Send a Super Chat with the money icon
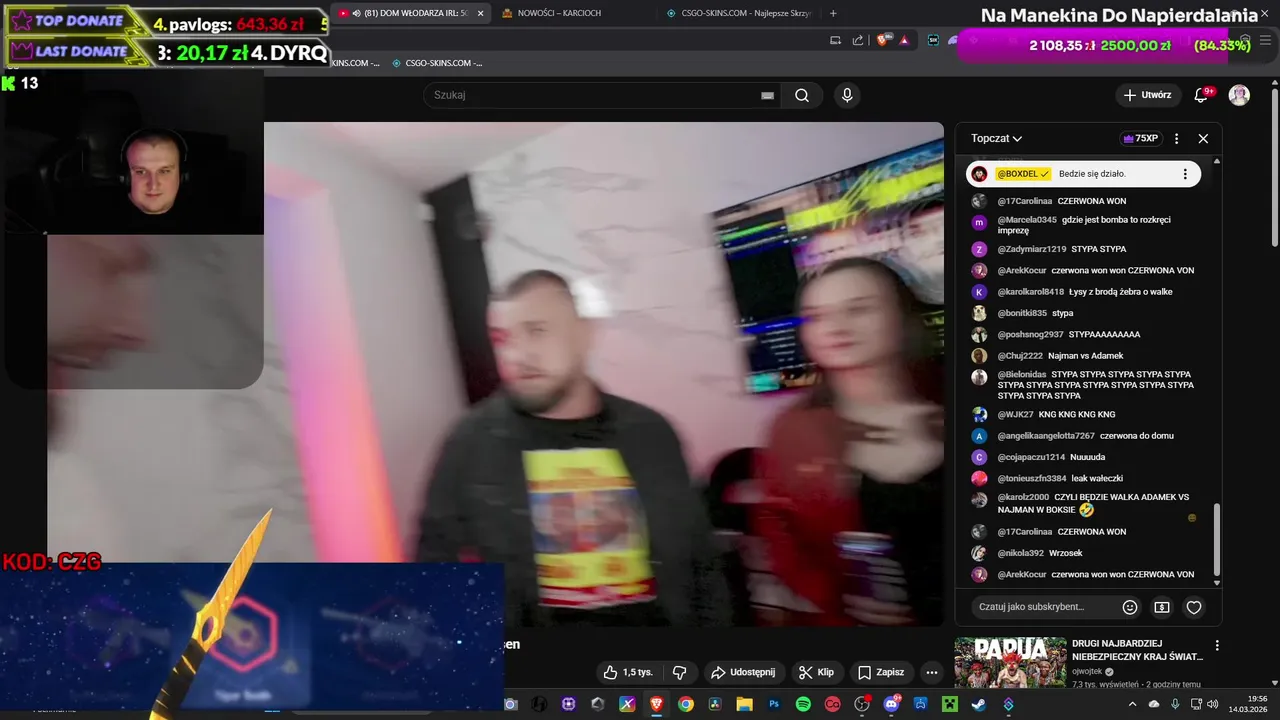The image size is (1280, 720). point(1161,607)
